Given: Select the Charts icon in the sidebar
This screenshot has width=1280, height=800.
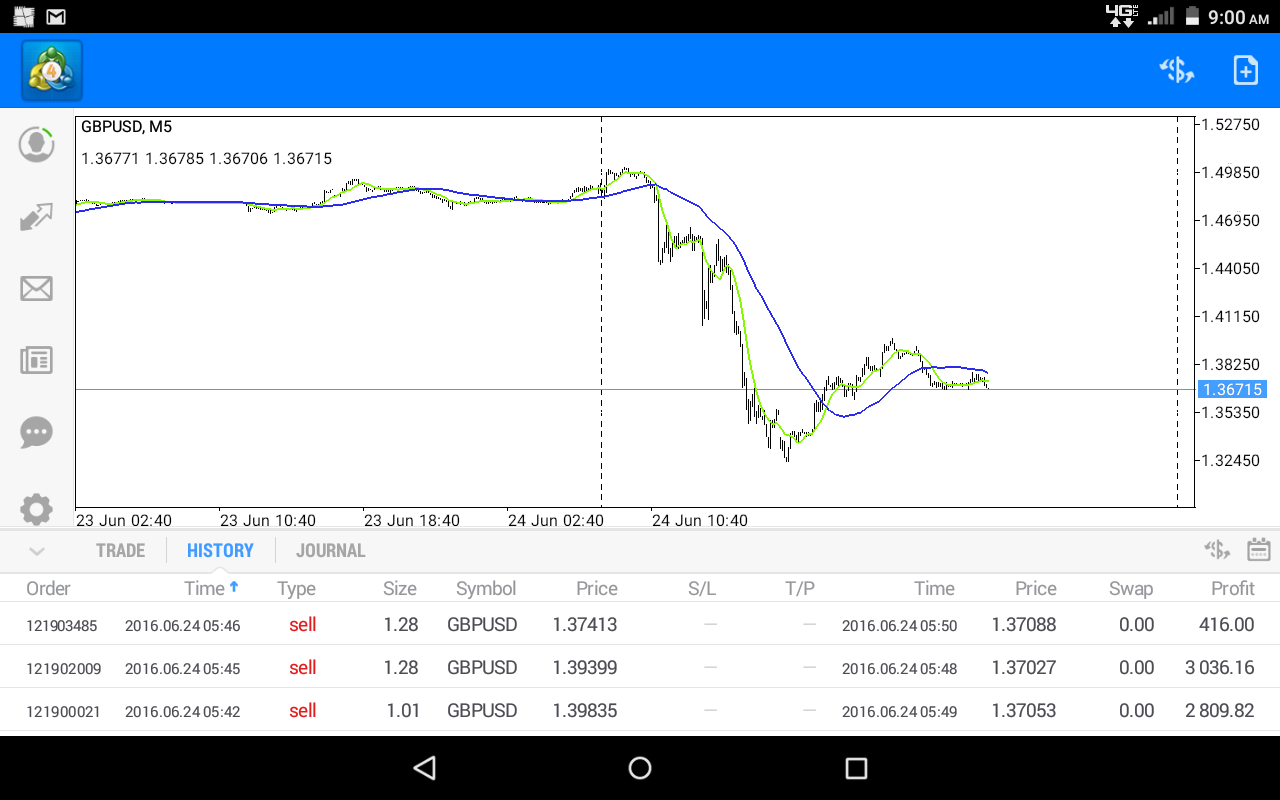Looking at the screenshot, I should pos(36,216).
